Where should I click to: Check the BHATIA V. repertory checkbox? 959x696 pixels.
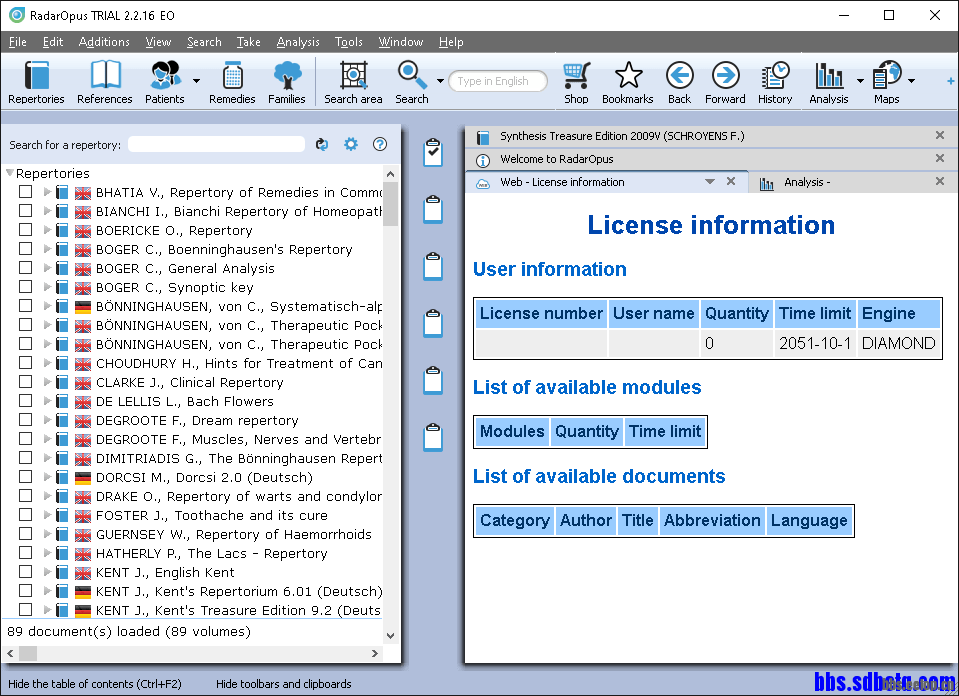tap(26, 192)
